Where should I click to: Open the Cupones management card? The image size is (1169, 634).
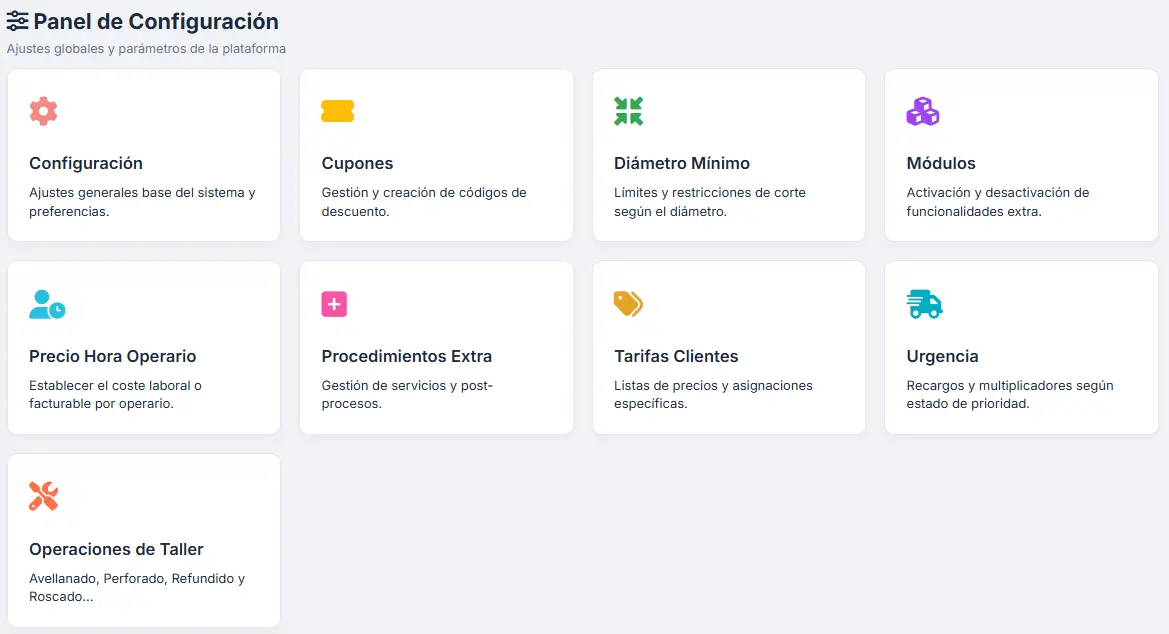point(436,155)
